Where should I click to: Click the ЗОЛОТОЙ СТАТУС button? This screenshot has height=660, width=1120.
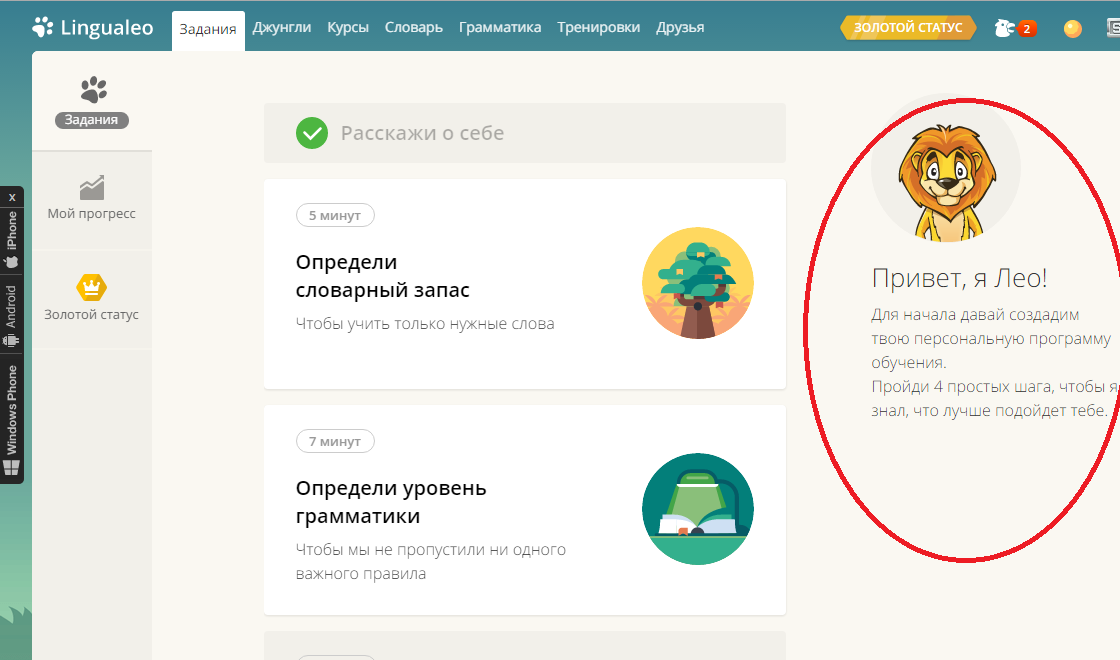click(907, 27)
